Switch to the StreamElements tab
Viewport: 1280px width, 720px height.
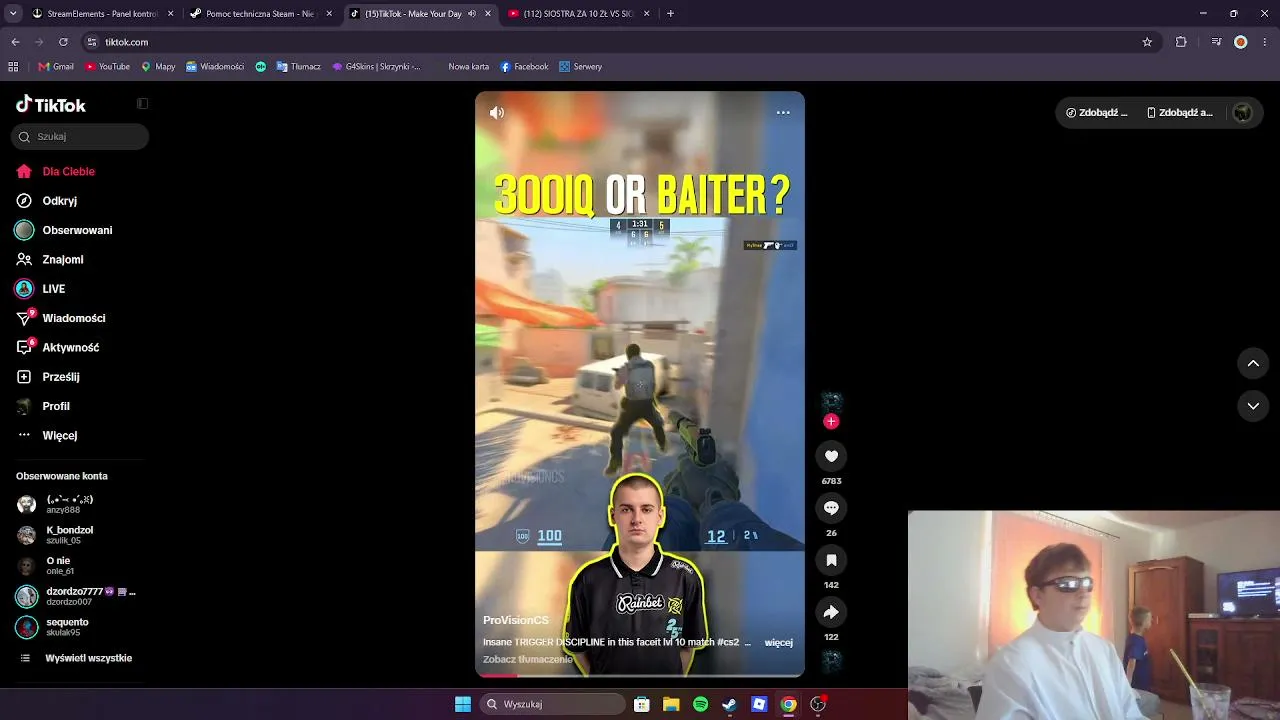pos(103,14)
